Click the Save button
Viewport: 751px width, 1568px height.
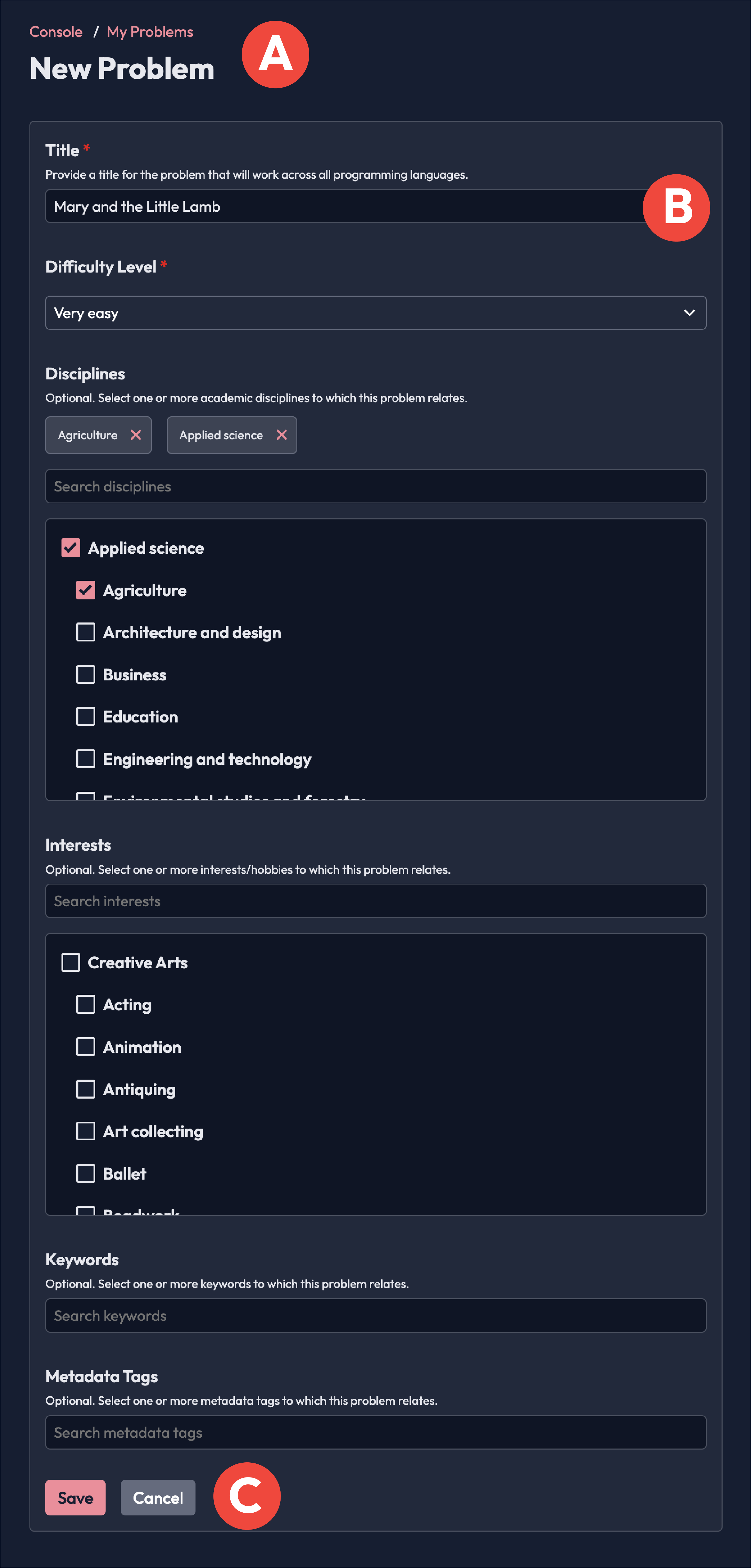[x=75, y=1497]
